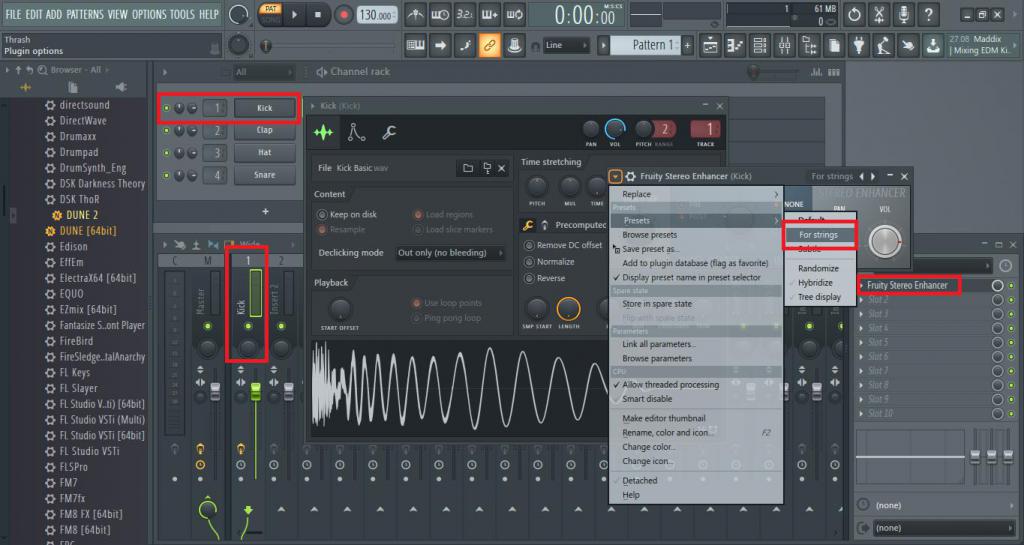Open the browser view icon in toolbar

tap(809, 45)
